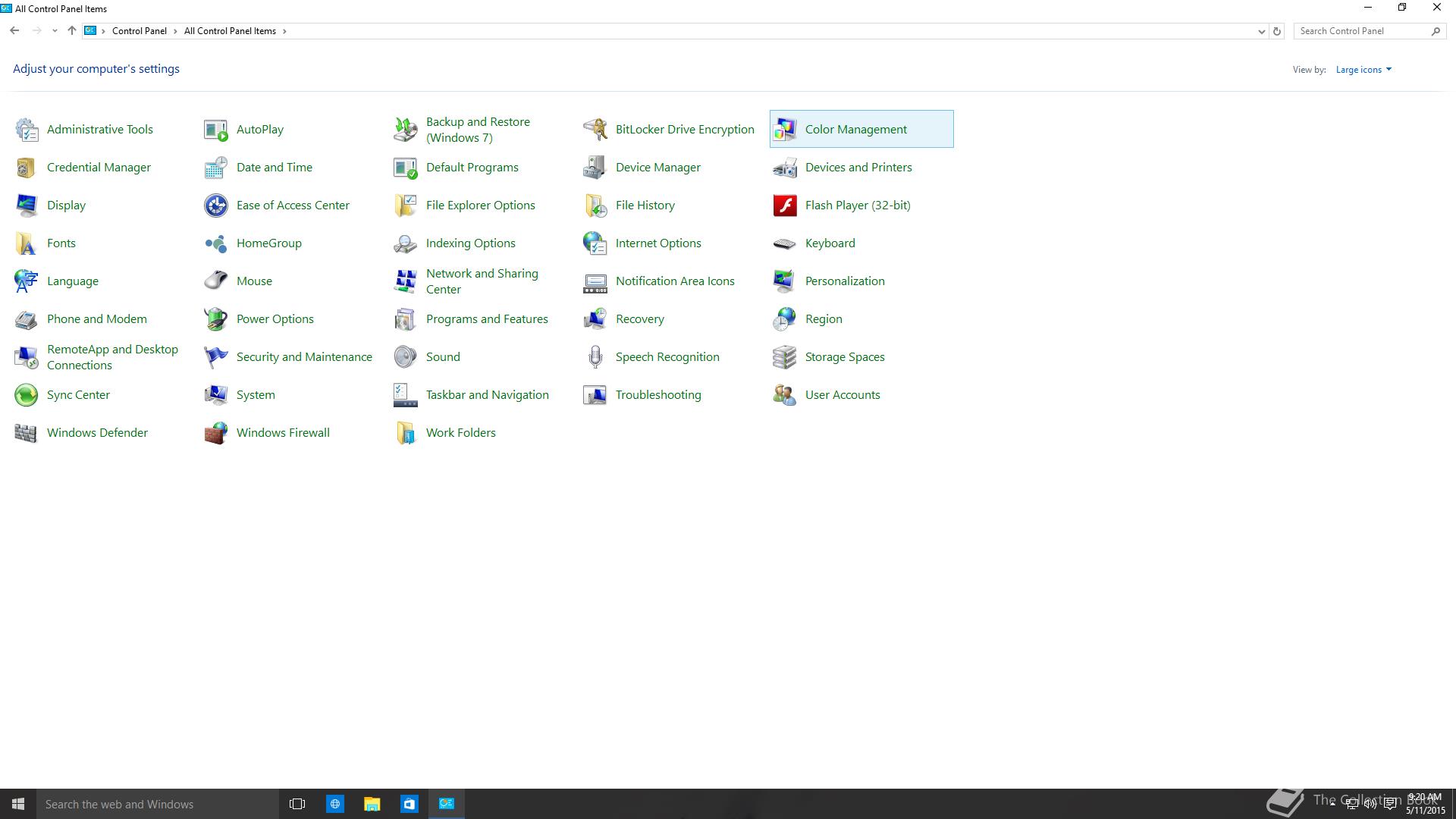Click the Control Panel breadcrumb
The image size is (1456, 819).
pyautogui.click(x=139, y=31)
